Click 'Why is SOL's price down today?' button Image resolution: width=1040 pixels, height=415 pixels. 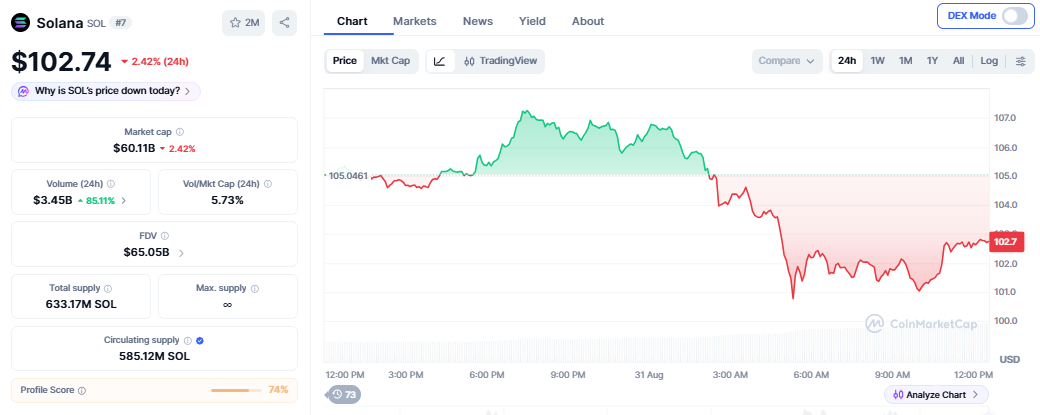(106, 91)
